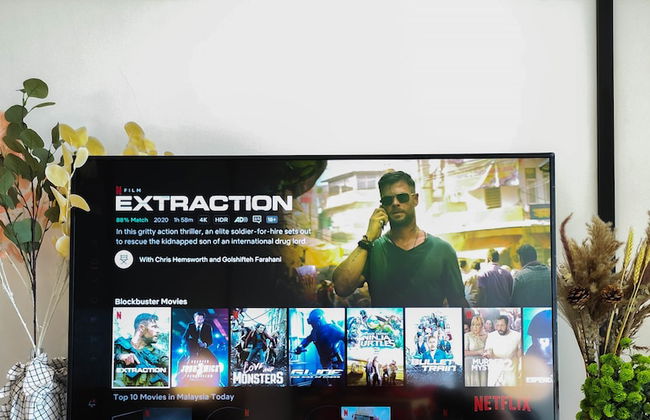The image size is (650, 420).
Task: Open the Blockbuster Movies row heading
Action: pyautogui.click(x=151, y=300)
